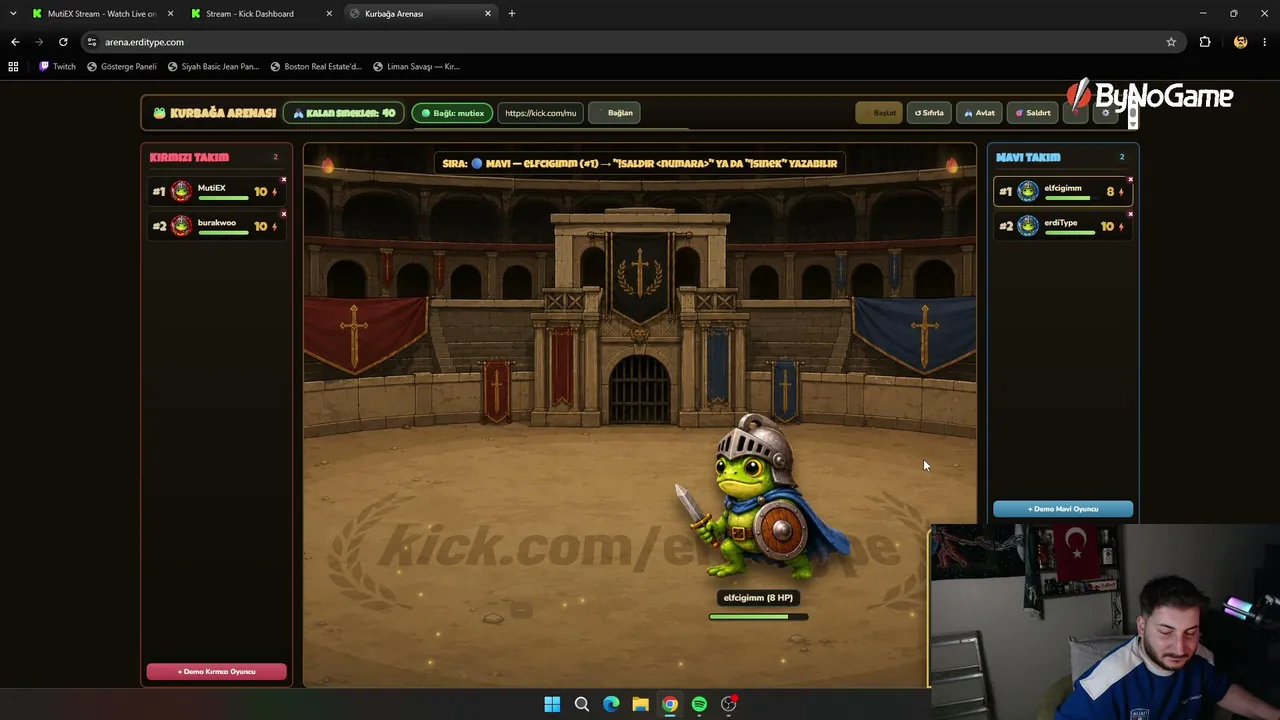Open the Gösterge Paneli bookmark

coord(122,67)
